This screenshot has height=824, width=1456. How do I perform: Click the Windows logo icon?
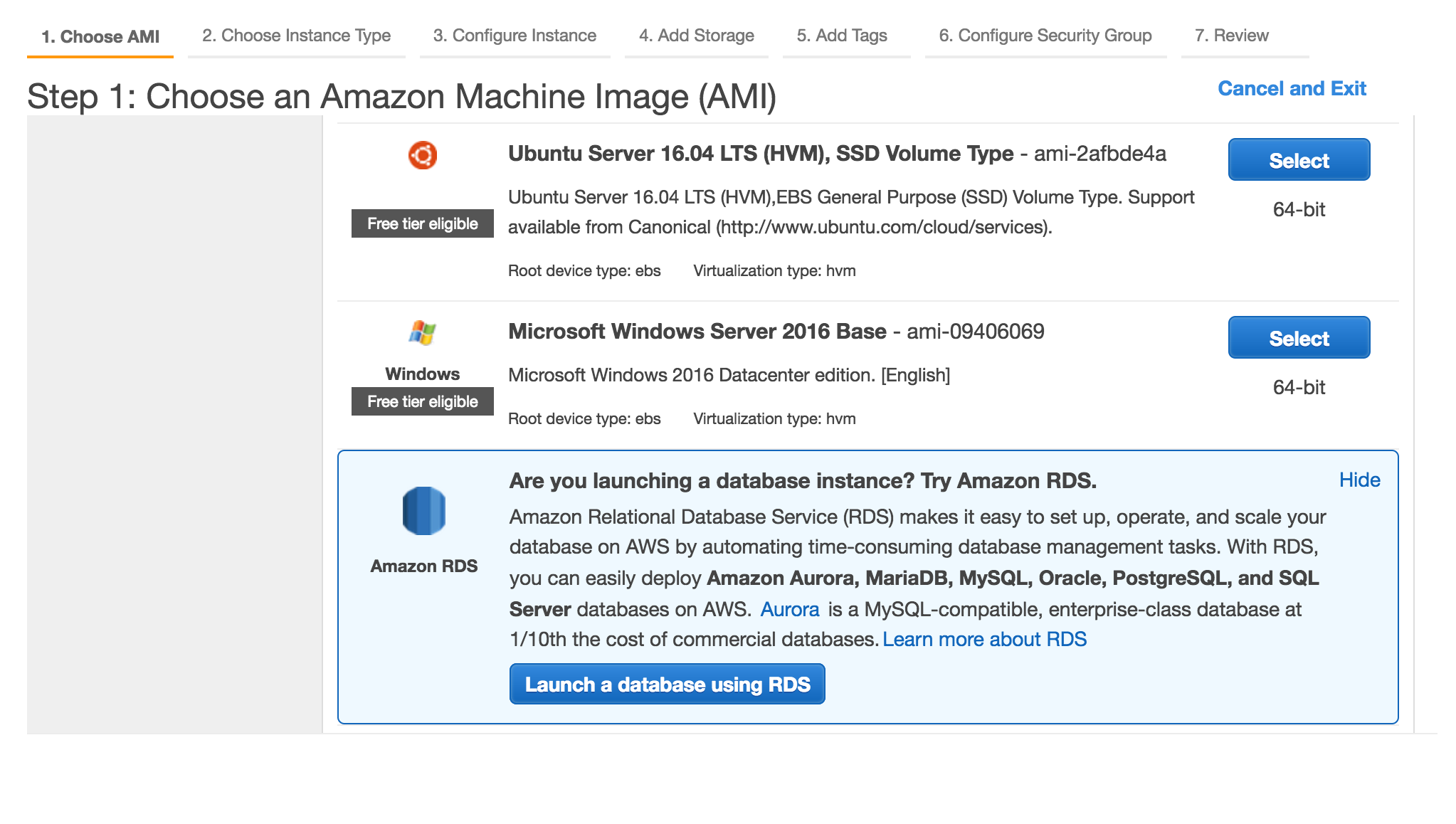point(422,332)
